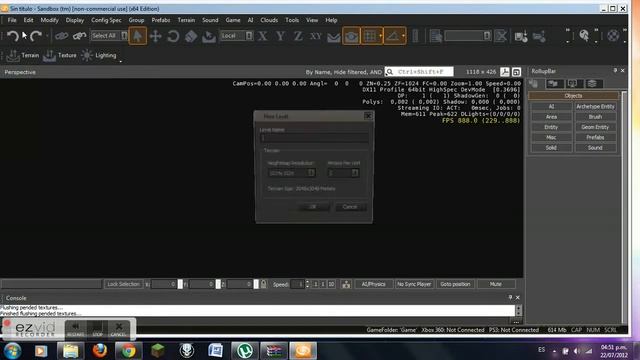Open the Modify menu
This screenshot has width=640, height=360.
pyautogui.click(x=49, y=20)
